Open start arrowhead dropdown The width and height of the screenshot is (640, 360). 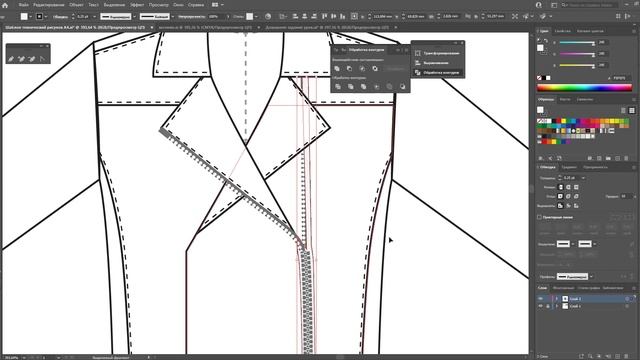coord(573,244)
